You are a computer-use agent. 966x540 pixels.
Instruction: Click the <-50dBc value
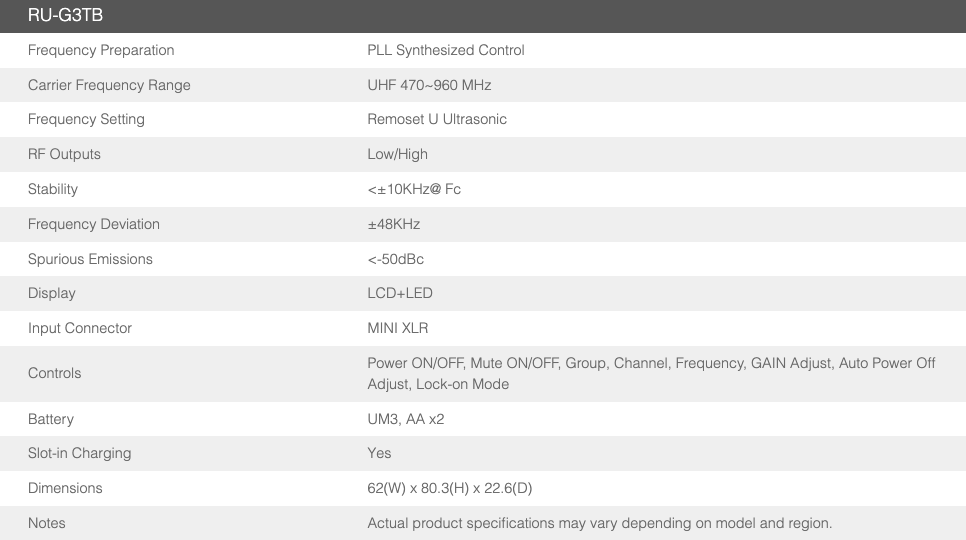(396, 259)
